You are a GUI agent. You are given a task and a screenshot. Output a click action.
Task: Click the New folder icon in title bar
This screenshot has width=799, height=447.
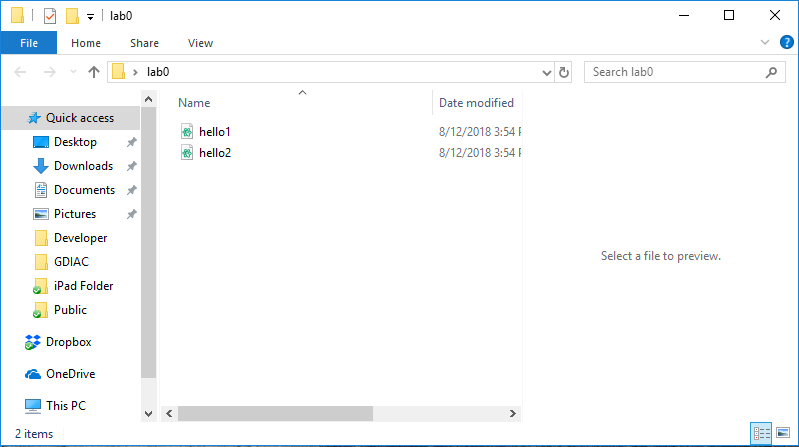72,16
